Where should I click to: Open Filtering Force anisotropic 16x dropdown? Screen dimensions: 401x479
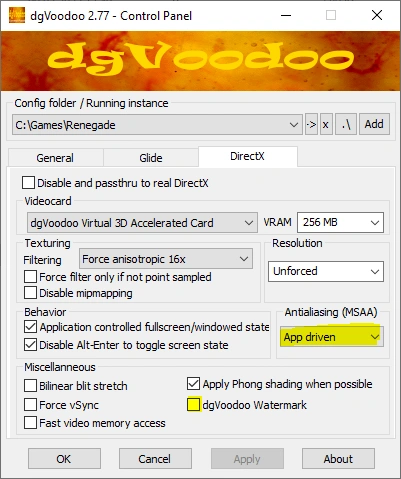click(166, 259)
